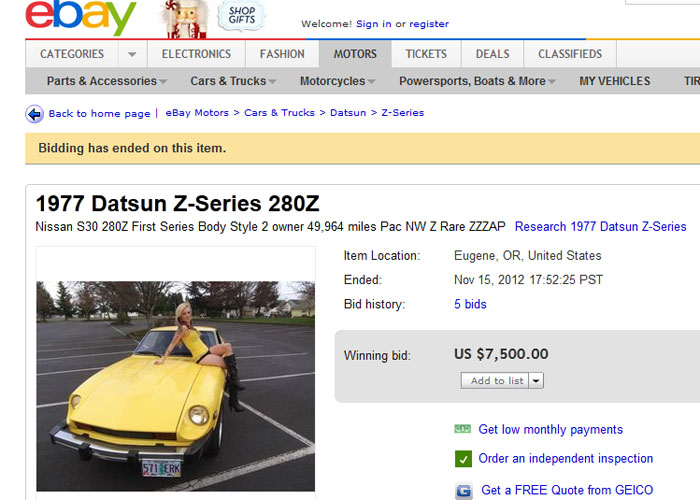Expand Powersports, Boats & More menu

477,81
